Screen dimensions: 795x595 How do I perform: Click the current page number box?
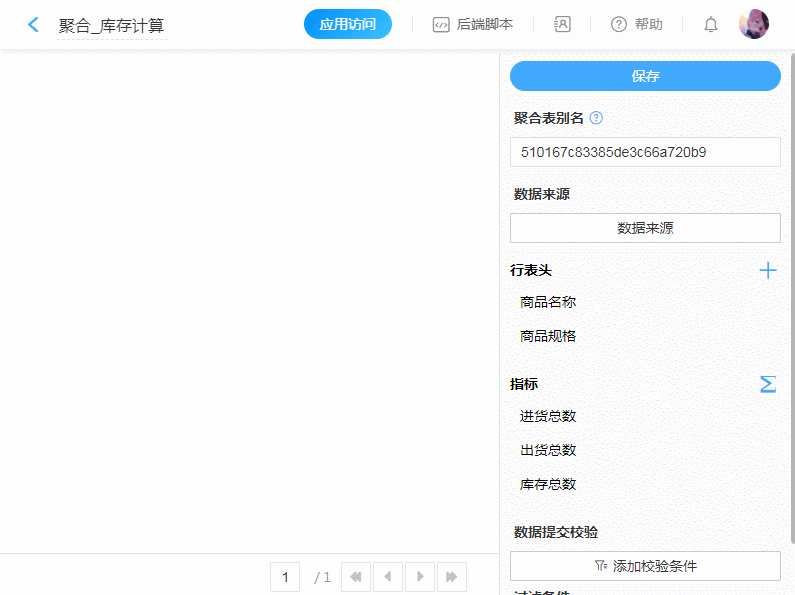pos(285,577)
